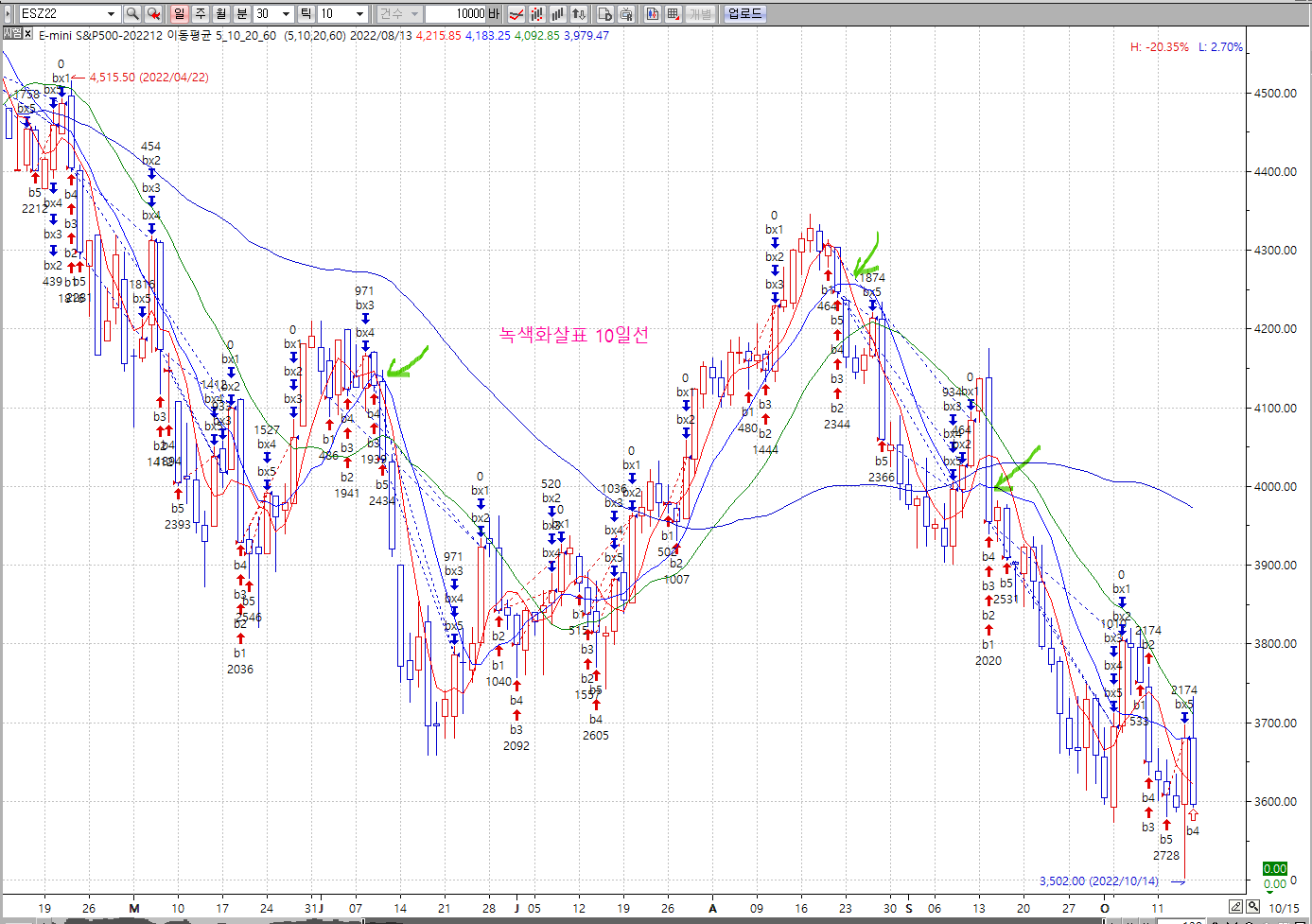Click the line chart type icon
This screenshot has width=1312, height=924.
(516, 13)
